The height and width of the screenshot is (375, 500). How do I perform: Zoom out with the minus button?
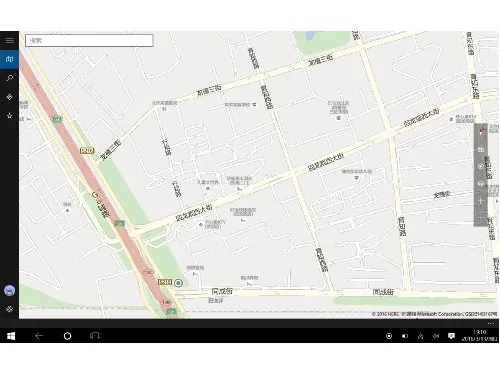click(480, 218)
